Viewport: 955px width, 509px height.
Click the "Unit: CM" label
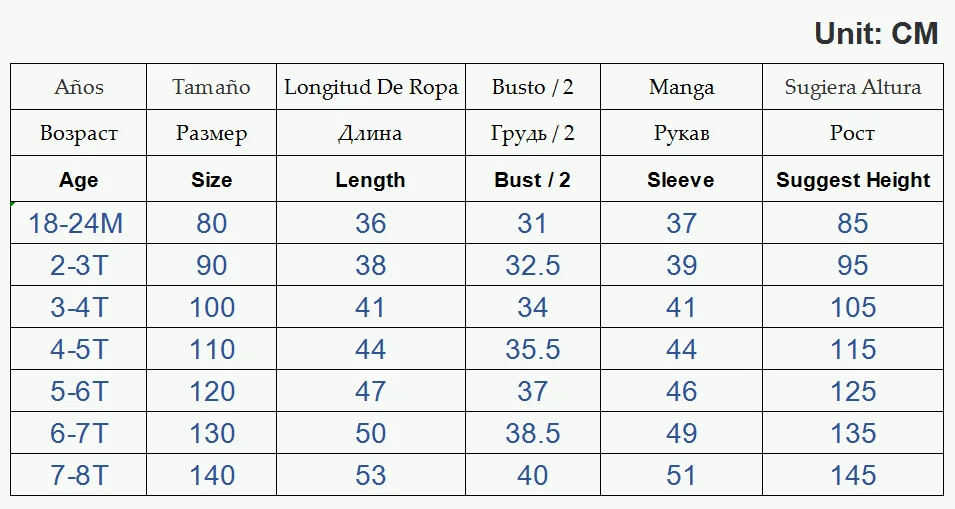[x=876, y=34]
